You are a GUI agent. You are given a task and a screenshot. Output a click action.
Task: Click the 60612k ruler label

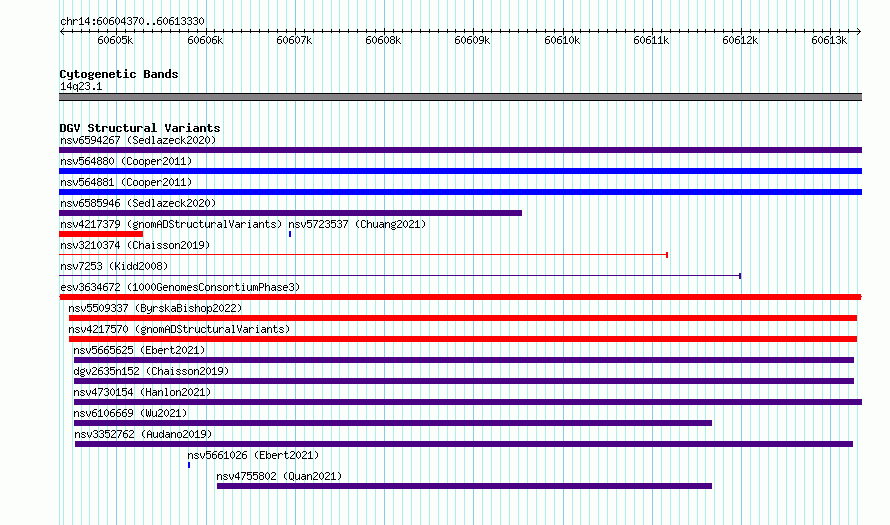740,40
